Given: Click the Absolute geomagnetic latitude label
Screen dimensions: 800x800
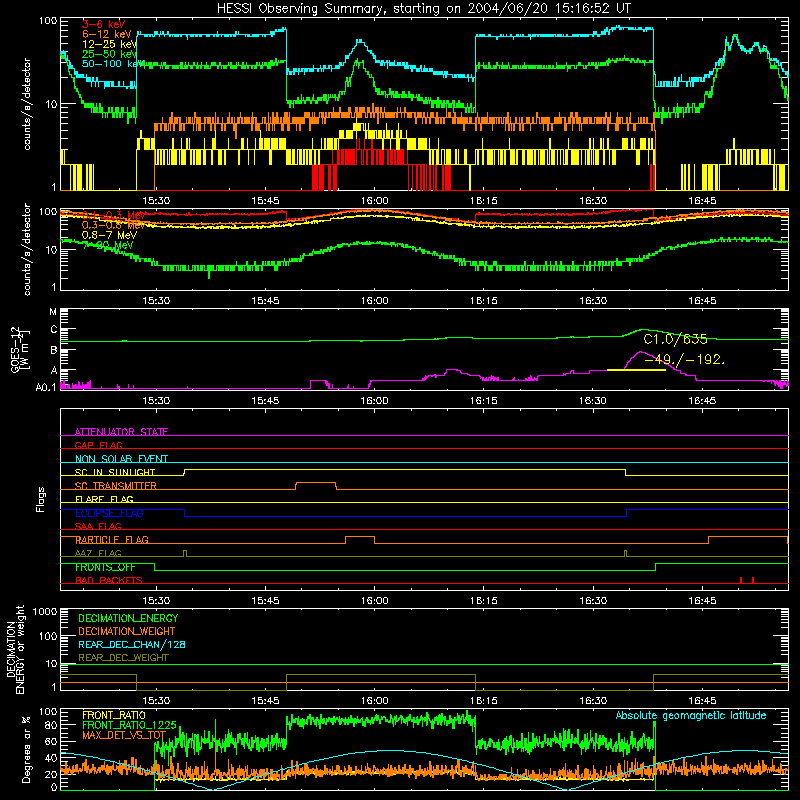Looking at the screenshot, I should (691, 716).
